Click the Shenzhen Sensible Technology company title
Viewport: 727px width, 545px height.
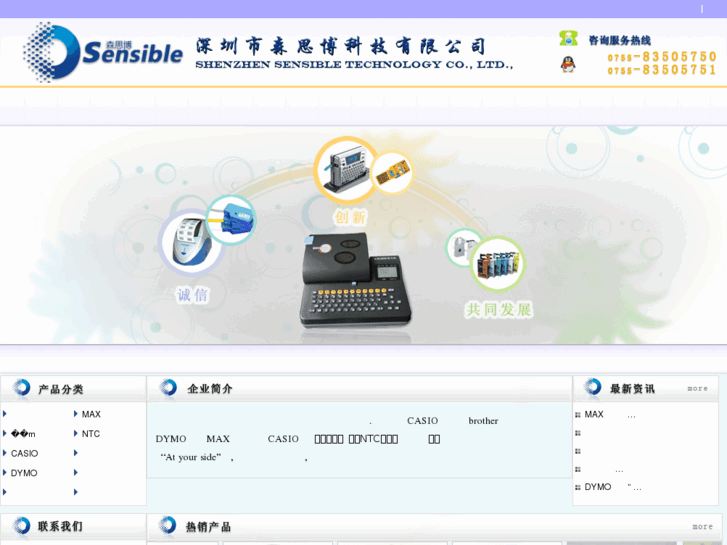click(354, 53)
